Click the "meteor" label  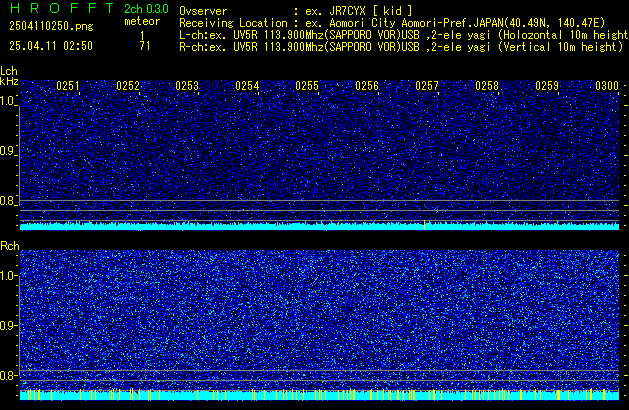point(142,21)
